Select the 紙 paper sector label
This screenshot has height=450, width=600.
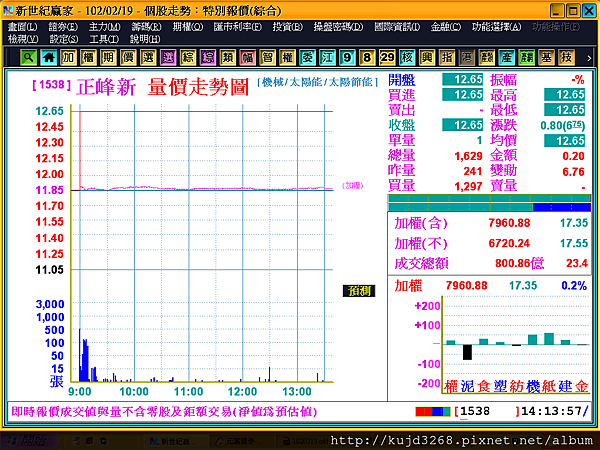click(x=549, y=386)
